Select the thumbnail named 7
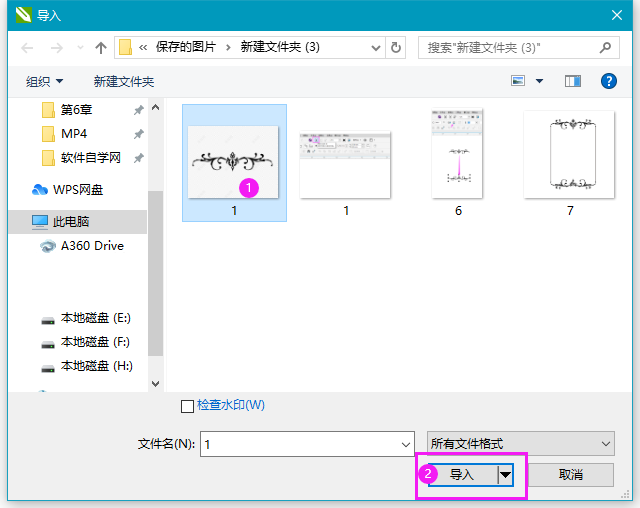 [569, 160]
